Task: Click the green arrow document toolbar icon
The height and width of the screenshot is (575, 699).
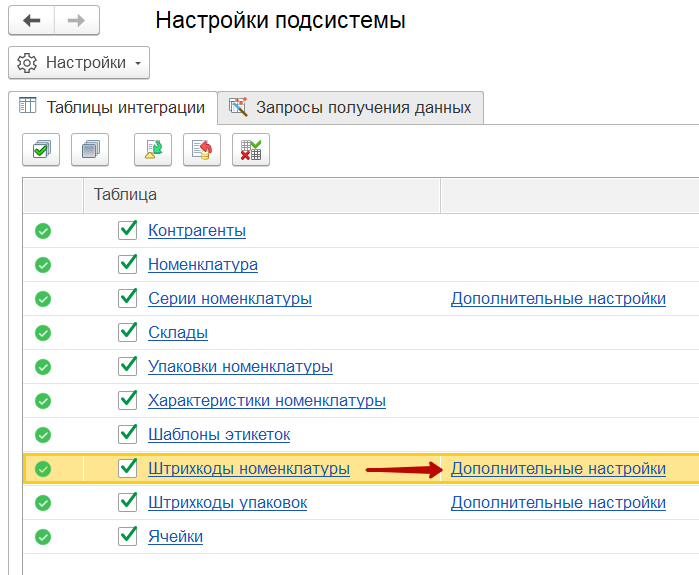Action: click(153, 150)
